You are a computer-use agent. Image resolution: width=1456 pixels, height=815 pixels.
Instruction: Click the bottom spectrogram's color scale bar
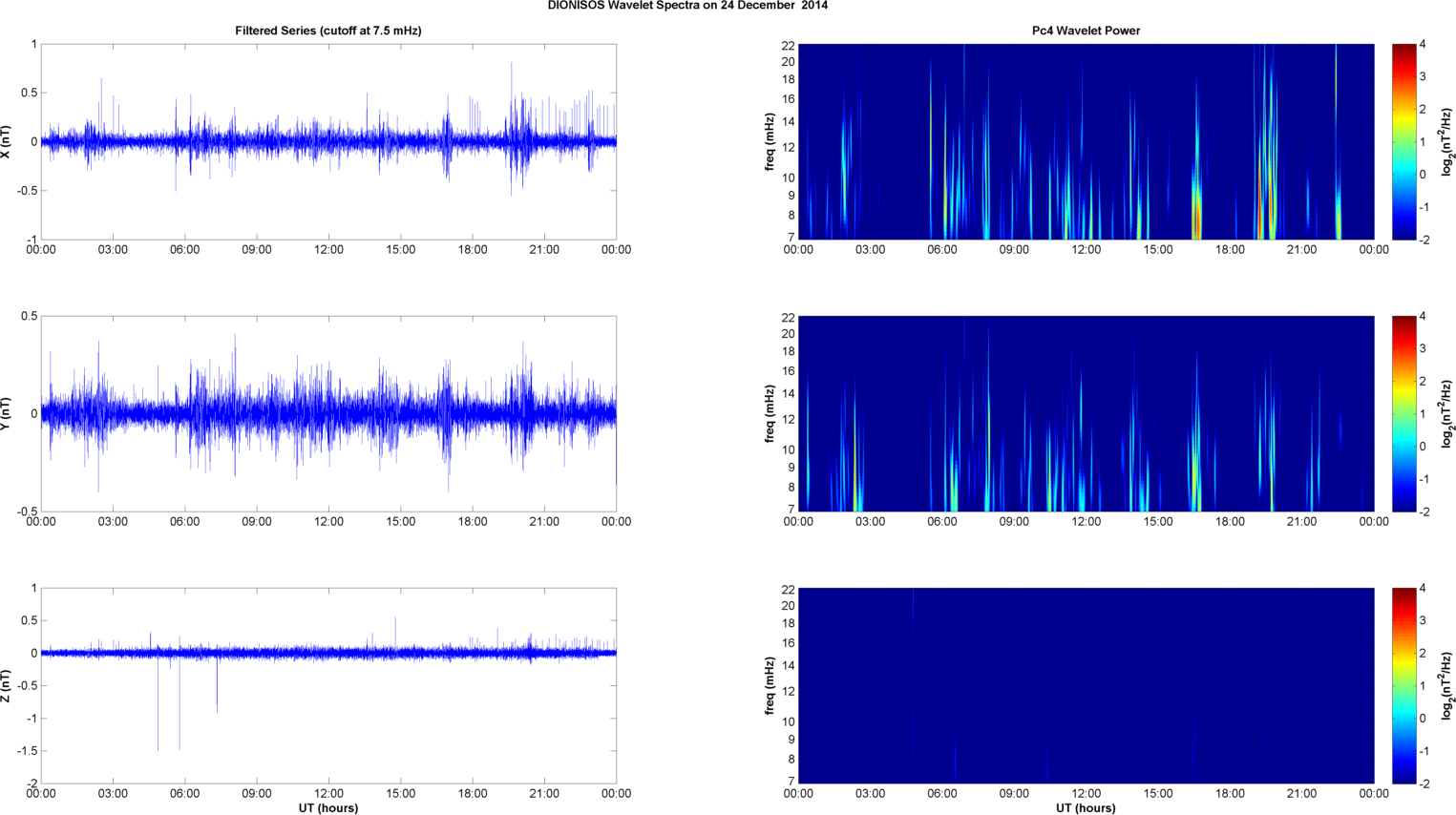[x=1403, y=685]
